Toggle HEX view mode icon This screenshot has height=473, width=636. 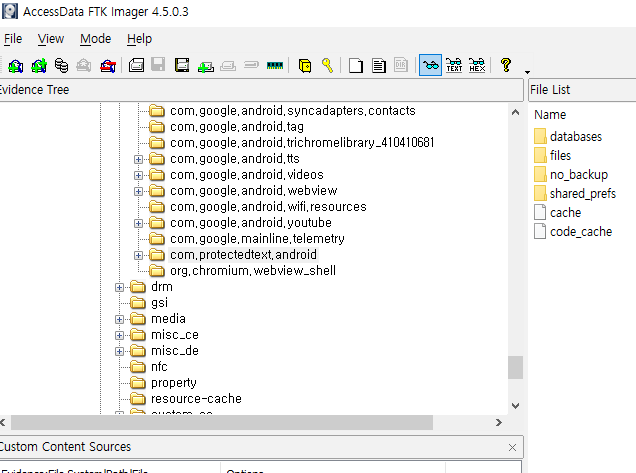click(x=477, y=65)
